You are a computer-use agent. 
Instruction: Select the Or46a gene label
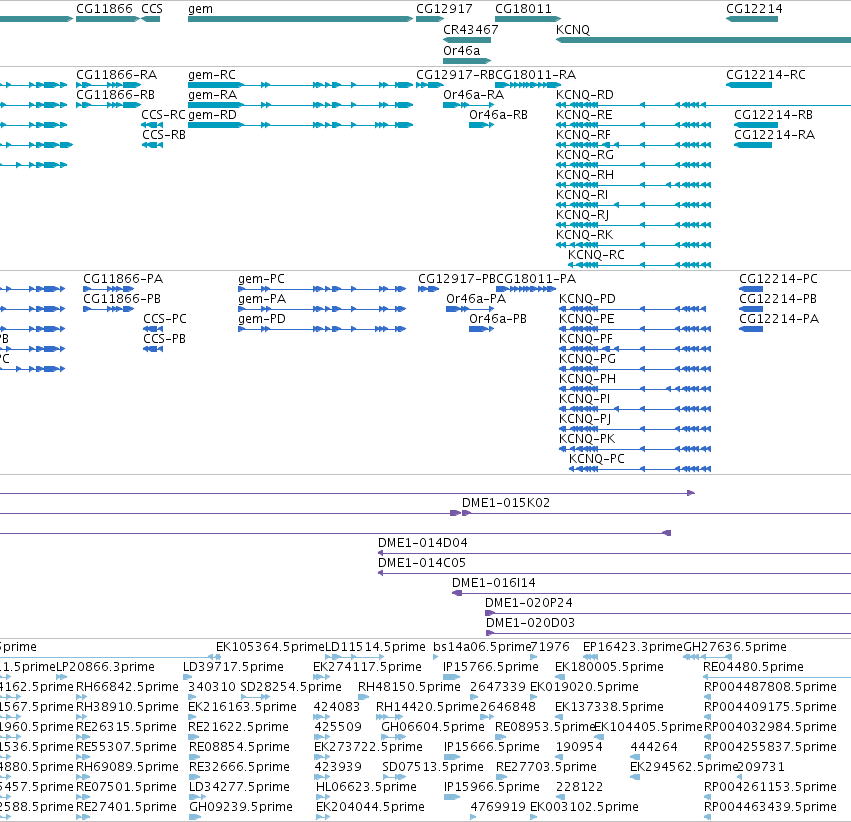pyautogui.click(x=461, y=50)
